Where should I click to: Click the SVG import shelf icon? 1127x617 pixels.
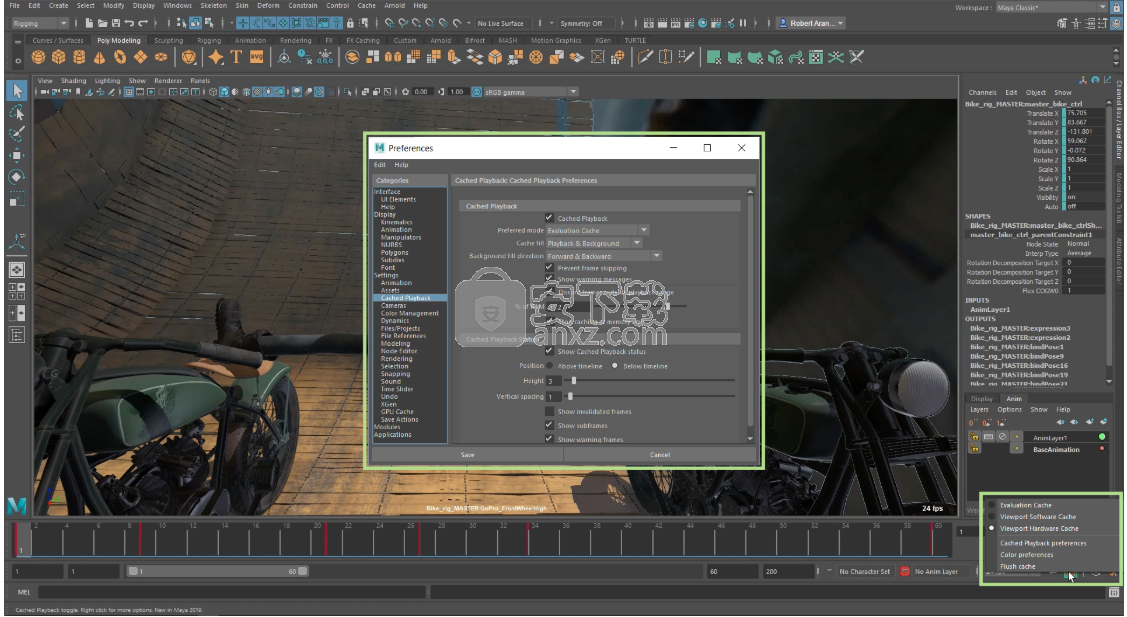click(x=256, y=58)
